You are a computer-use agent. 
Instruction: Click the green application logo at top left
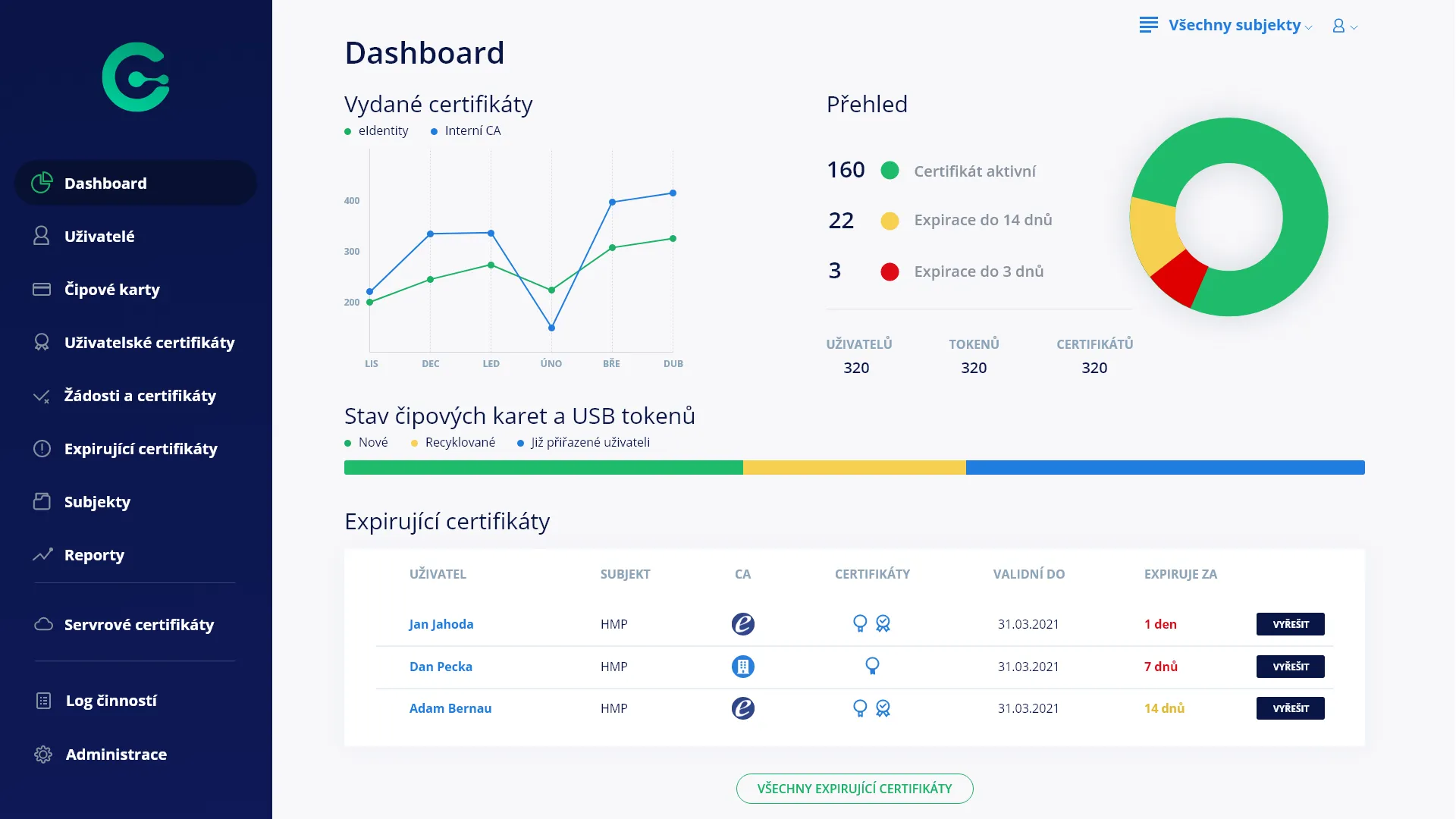click(x=136, y=76)
